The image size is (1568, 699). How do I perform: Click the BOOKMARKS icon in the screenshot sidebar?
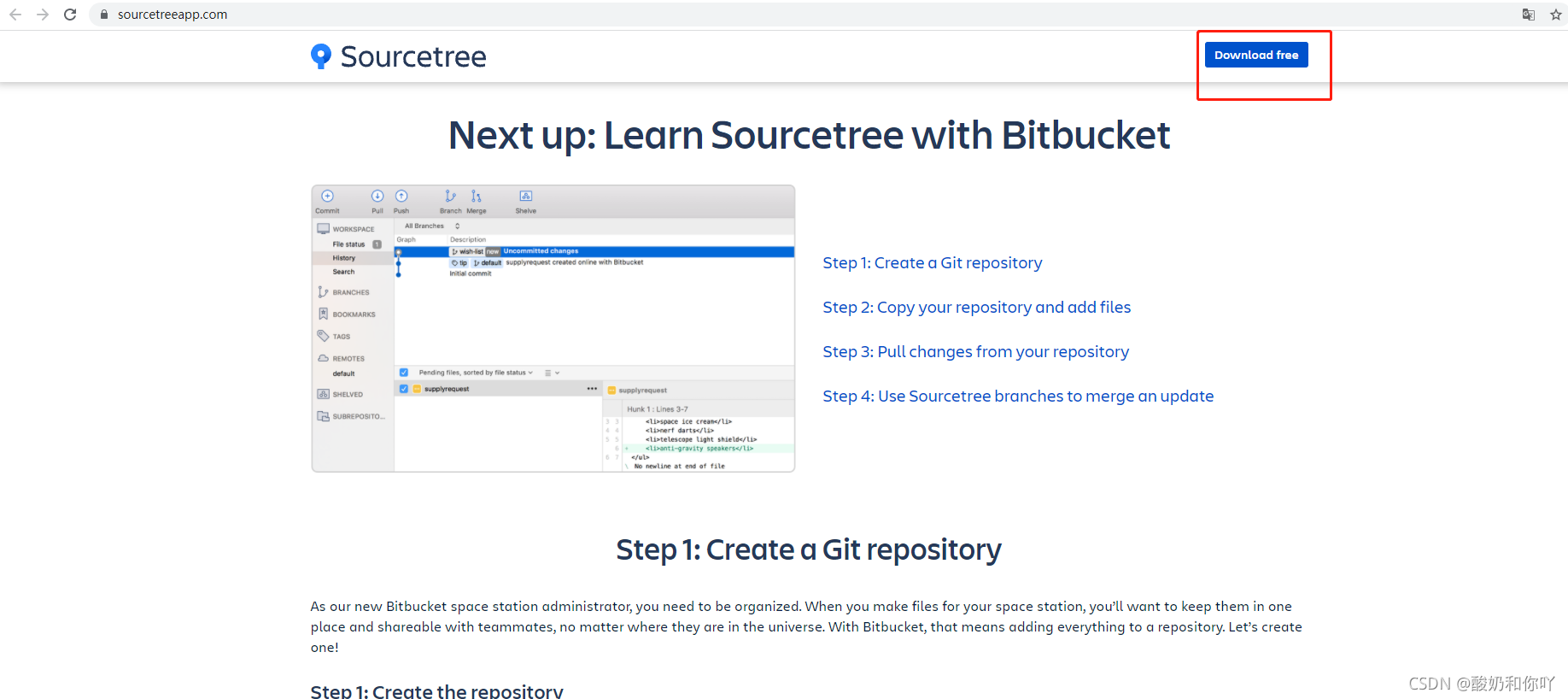click(x=323, y=314)
